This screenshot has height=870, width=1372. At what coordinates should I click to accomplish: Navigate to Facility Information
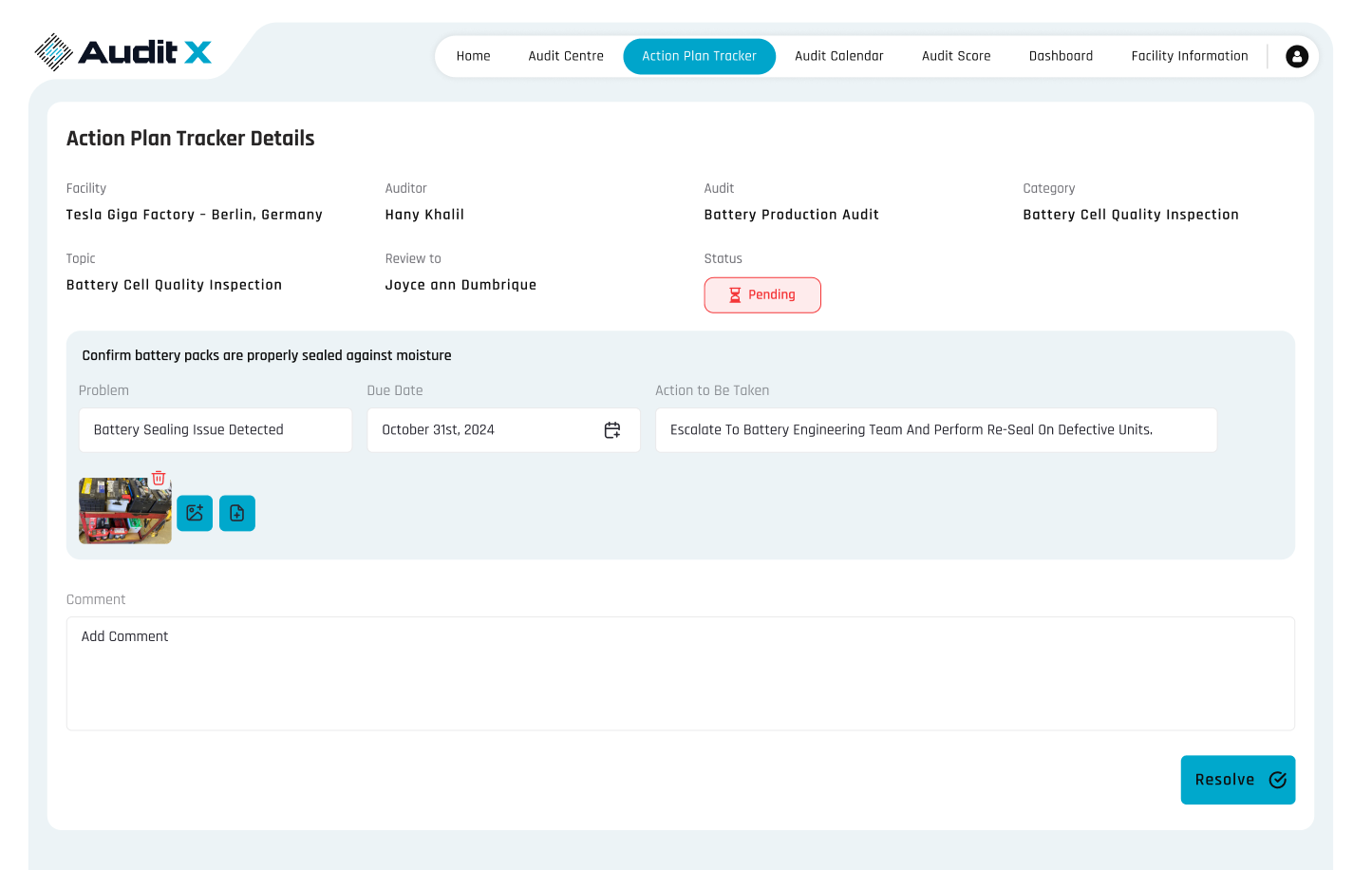pyautogui.click(x=1189, y=56)
